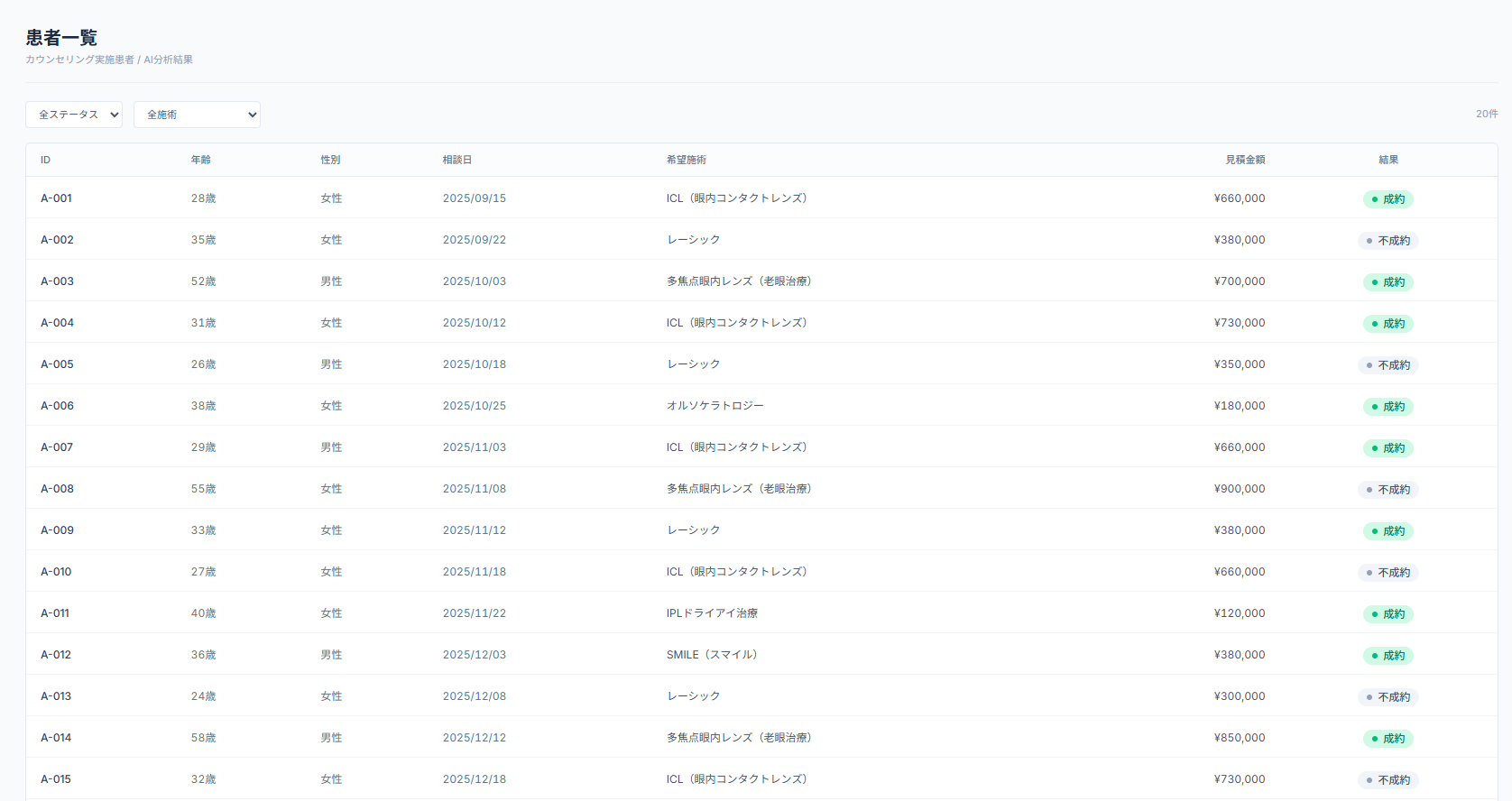Click the 不成約 badge for patient A-002
Image resolution: width=1512 pixels, height=801 pixels.
(x=1388, y=241)
